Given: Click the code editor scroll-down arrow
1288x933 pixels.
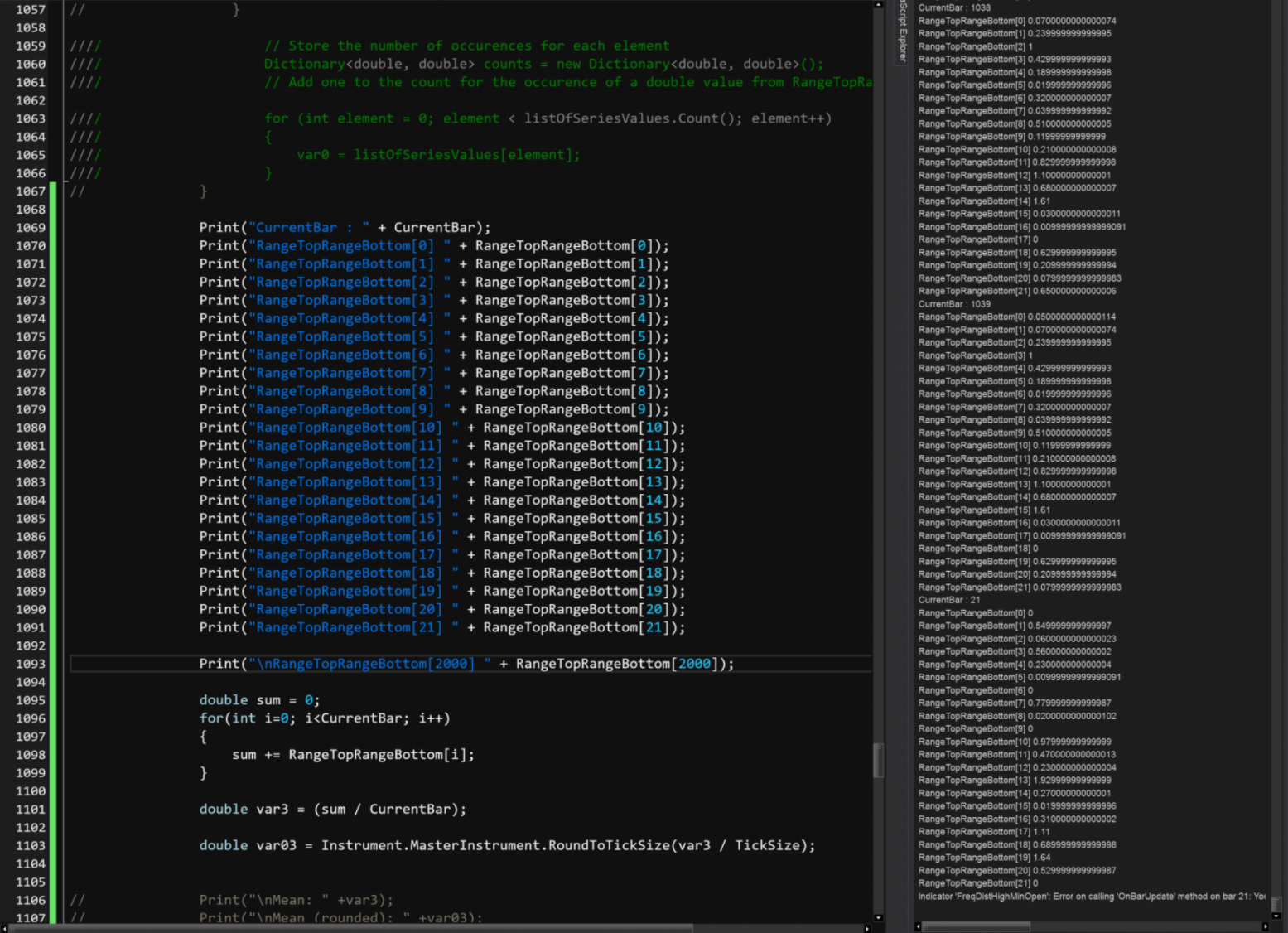Looking at the screenshot, I should point(878,917).
